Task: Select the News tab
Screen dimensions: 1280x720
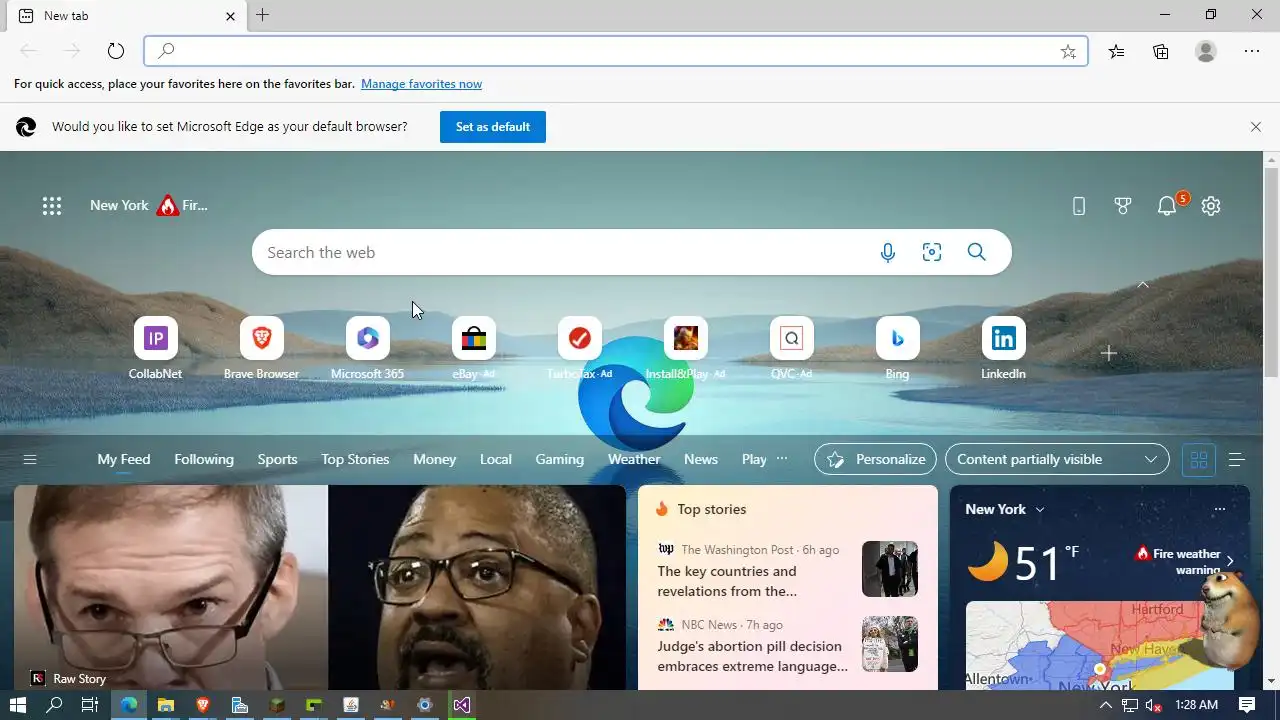Action: (x=701, y=459)
